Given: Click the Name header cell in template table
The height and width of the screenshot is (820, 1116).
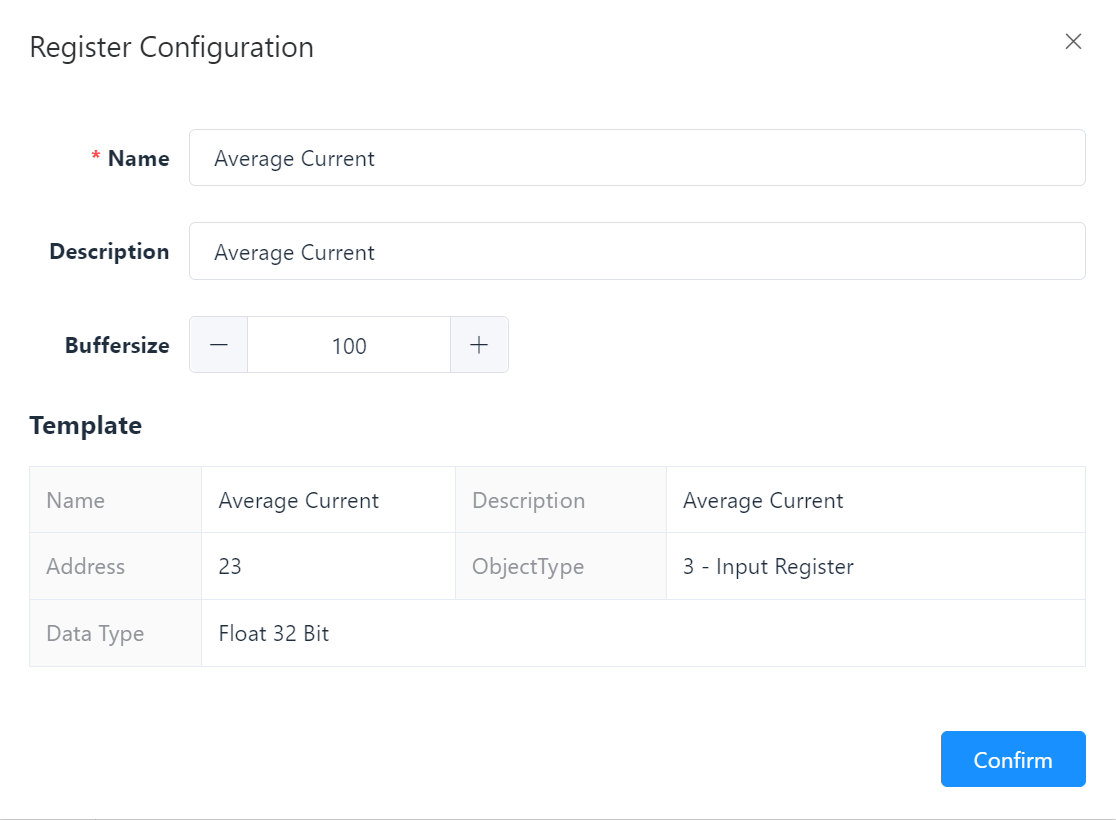Looking at the screenshot, I should 75,500.
